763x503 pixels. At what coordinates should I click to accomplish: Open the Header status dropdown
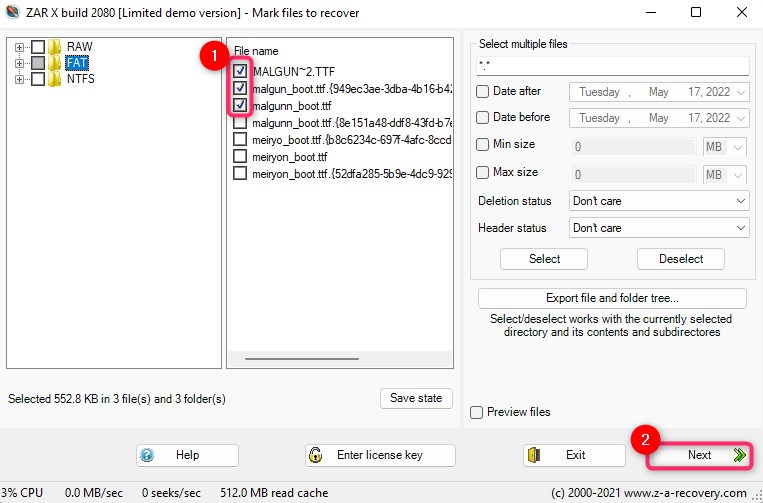659,228
